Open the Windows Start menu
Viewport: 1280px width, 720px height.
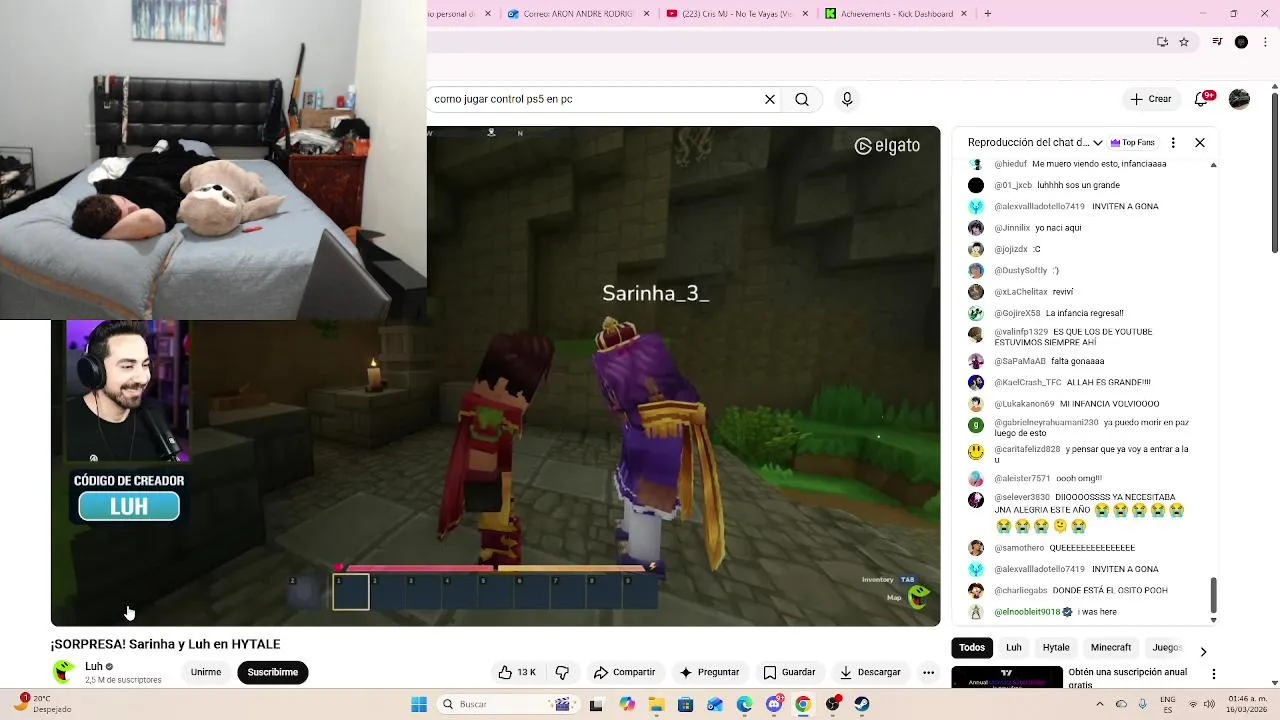click(419, 704)
